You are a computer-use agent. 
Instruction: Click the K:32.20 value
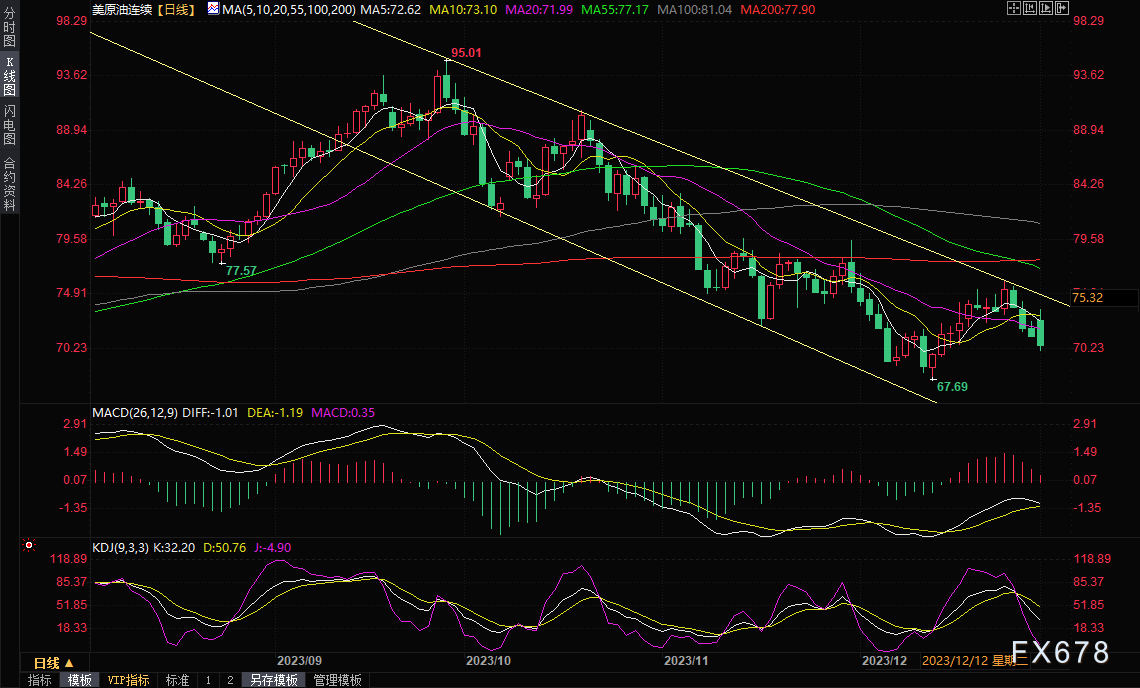coord(174,548)
